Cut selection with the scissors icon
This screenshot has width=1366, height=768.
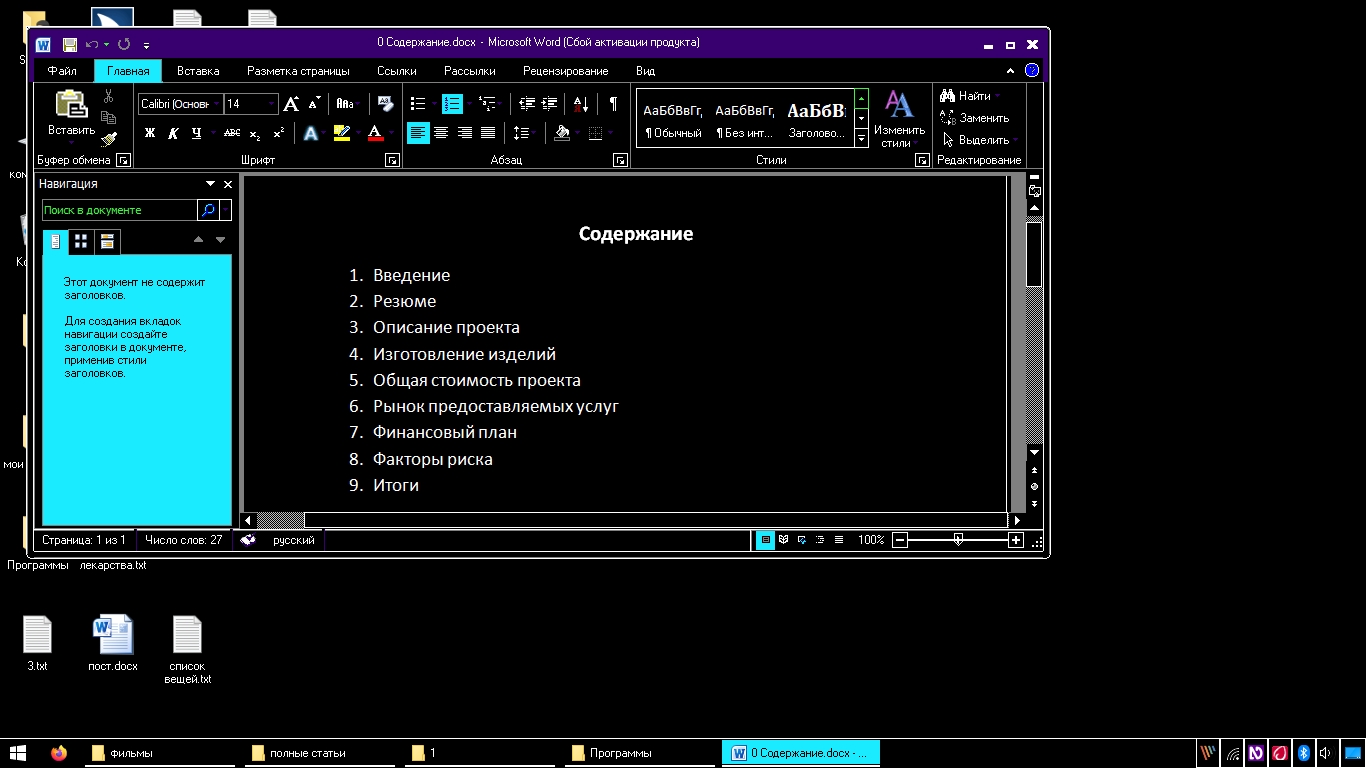pos(108,96)
